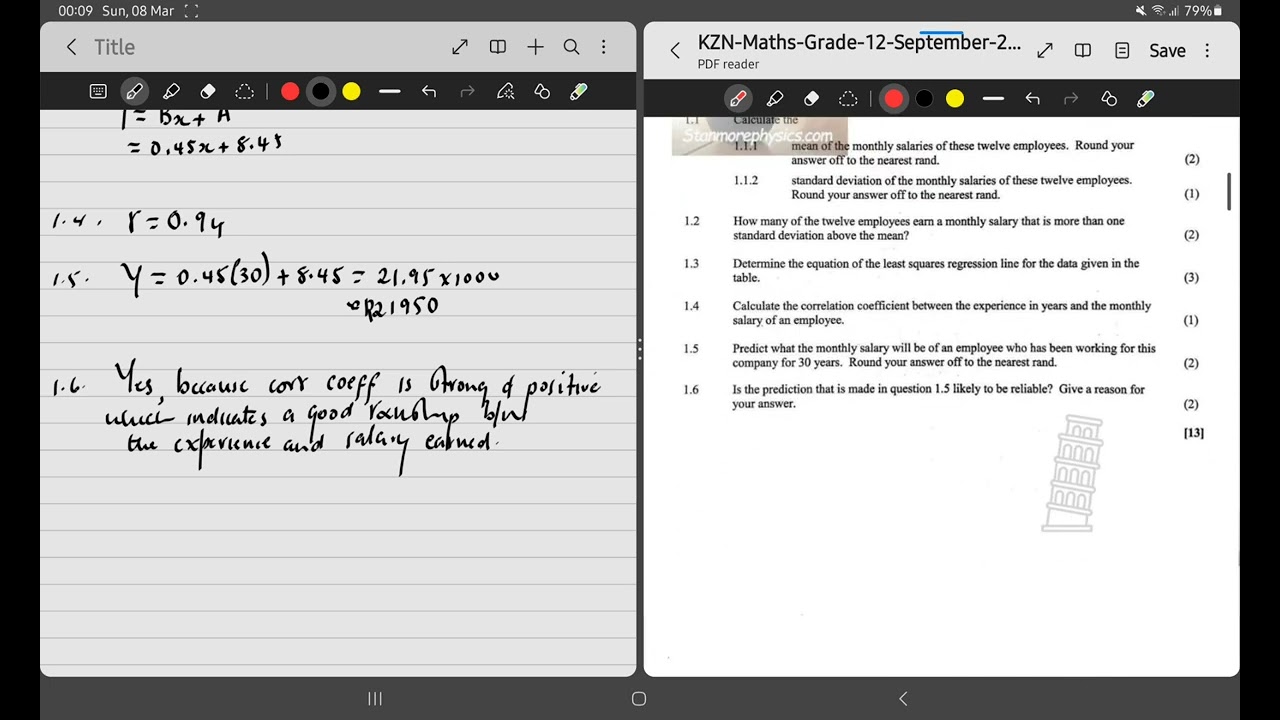Pick red color in the PDF toolbar
The image size is (1280, 720).
[894, 98]
